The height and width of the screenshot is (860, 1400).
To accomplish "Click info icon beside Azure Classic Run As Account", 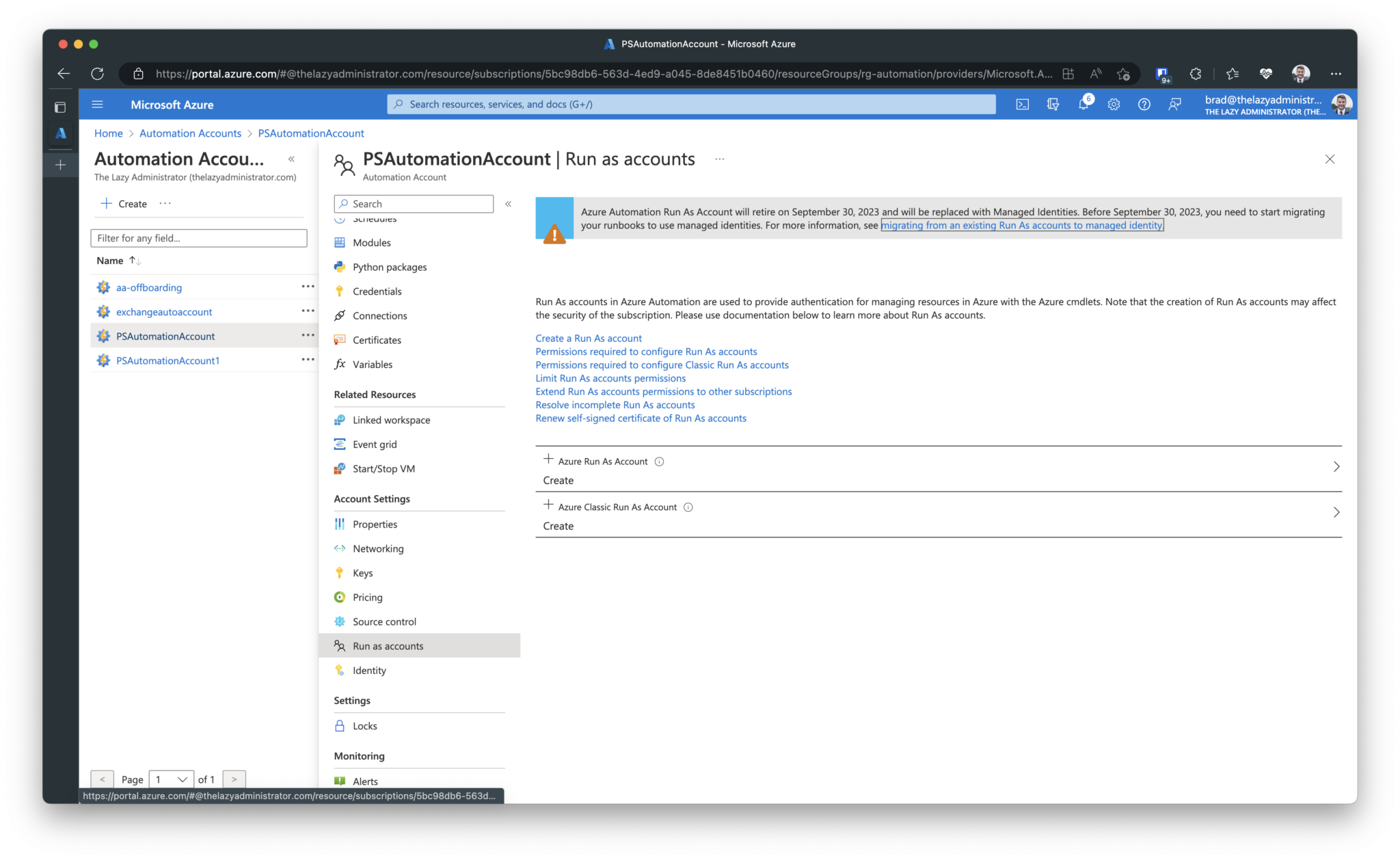I will point(688,507).
